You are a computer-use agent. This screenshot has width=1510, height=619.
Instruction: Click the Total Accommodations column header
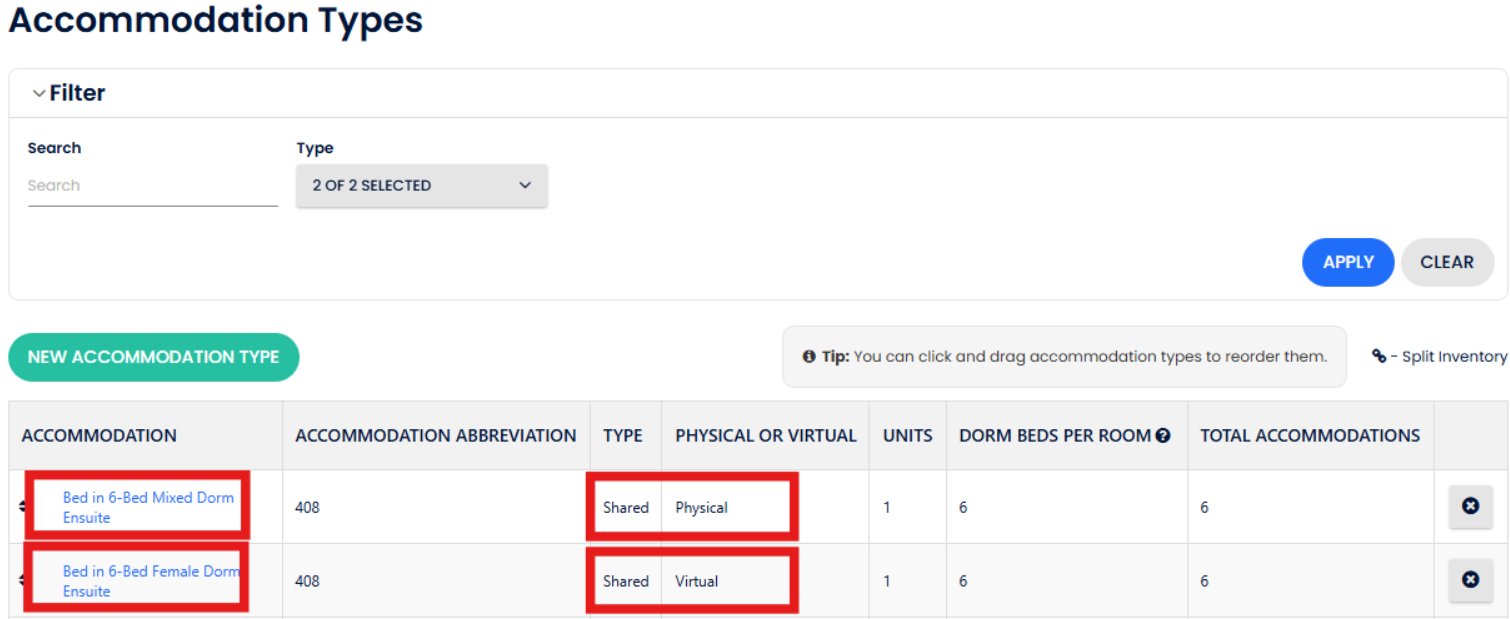point(1309,436)
